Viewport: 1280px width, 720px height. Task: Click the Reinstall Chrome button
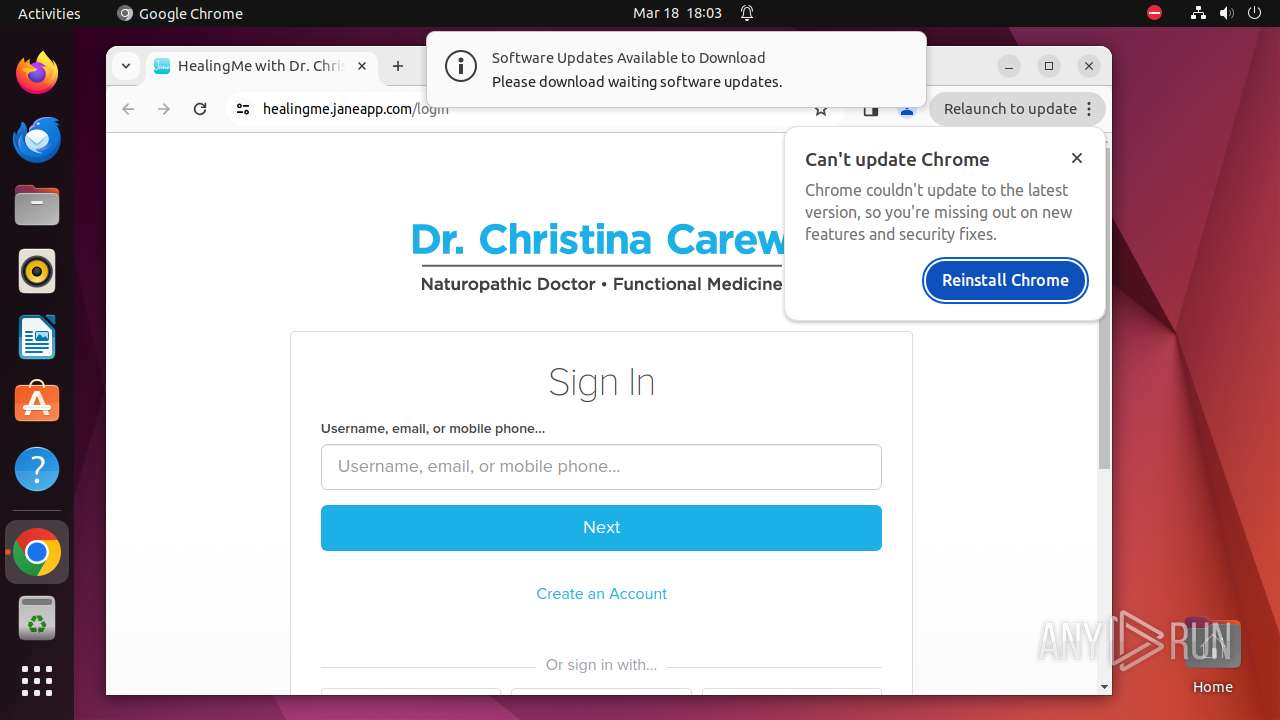pos(1005,280)
